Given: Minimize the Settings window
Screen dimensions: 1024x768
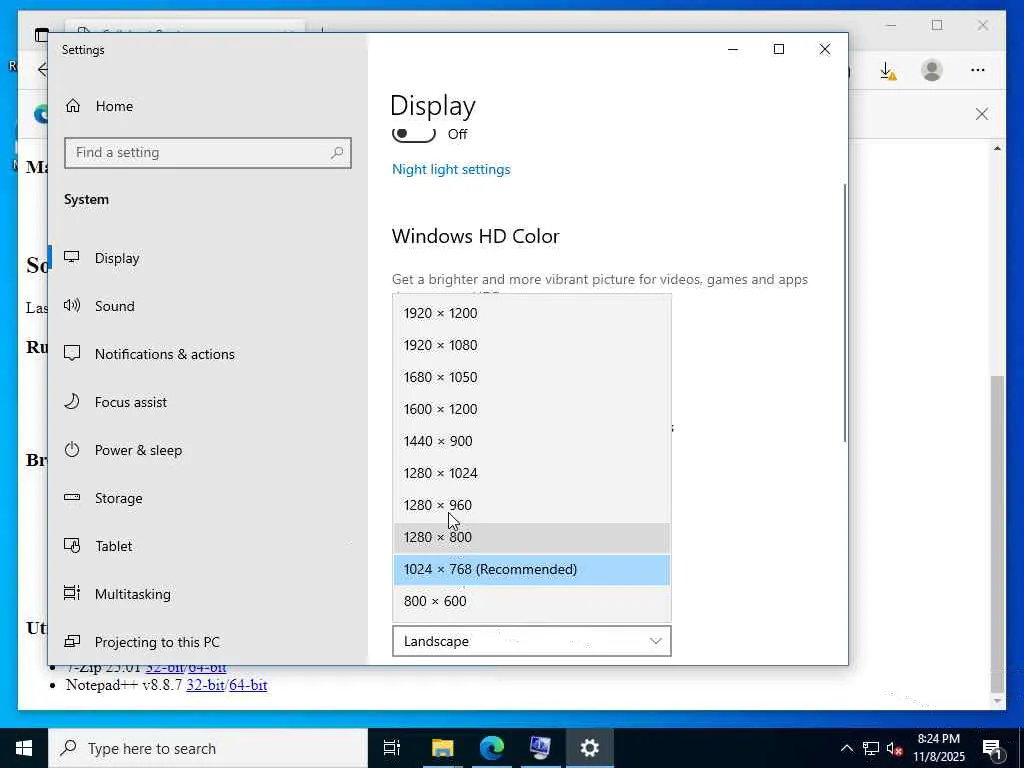Looking at the screenshot, I should (x=733, y=50).
